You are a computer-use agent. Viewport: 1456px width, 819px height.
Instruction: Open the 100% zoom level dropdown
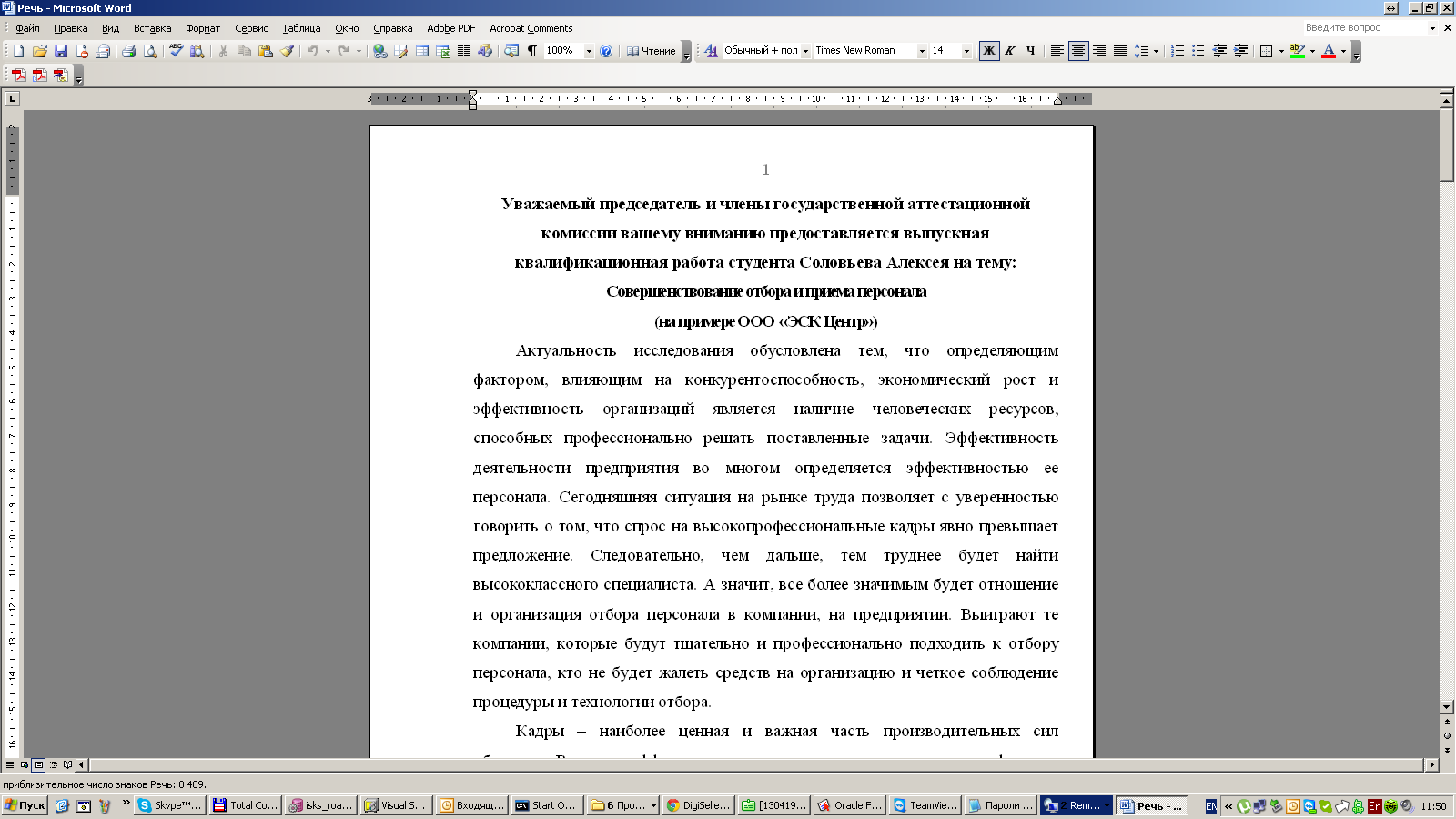click(589, 51)
